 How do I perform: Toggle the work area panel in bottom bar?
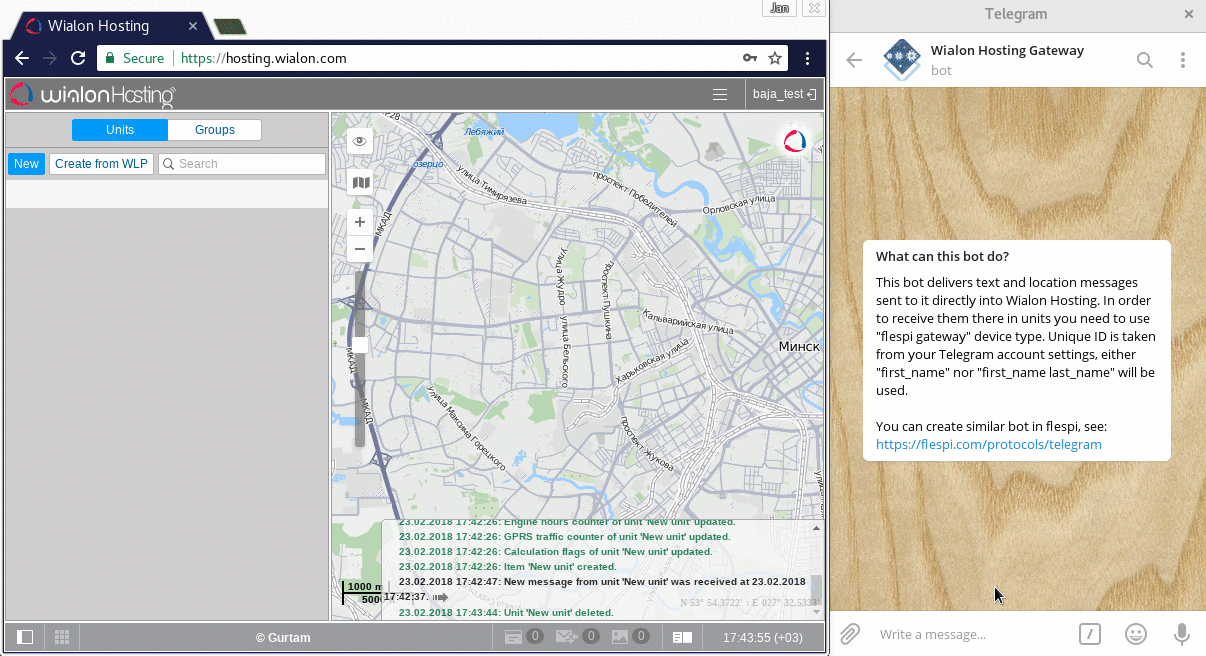[x=26, y=637]
